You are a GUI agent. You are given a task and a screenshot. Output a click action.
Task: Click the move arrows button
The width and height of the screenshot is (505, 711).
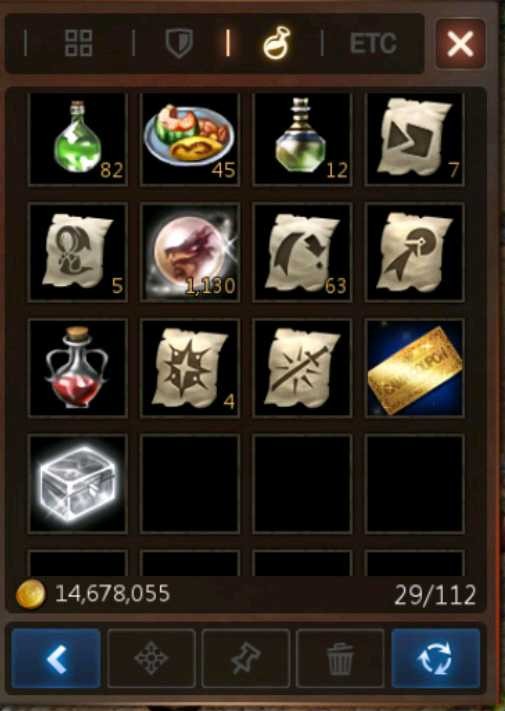[151, 658]
